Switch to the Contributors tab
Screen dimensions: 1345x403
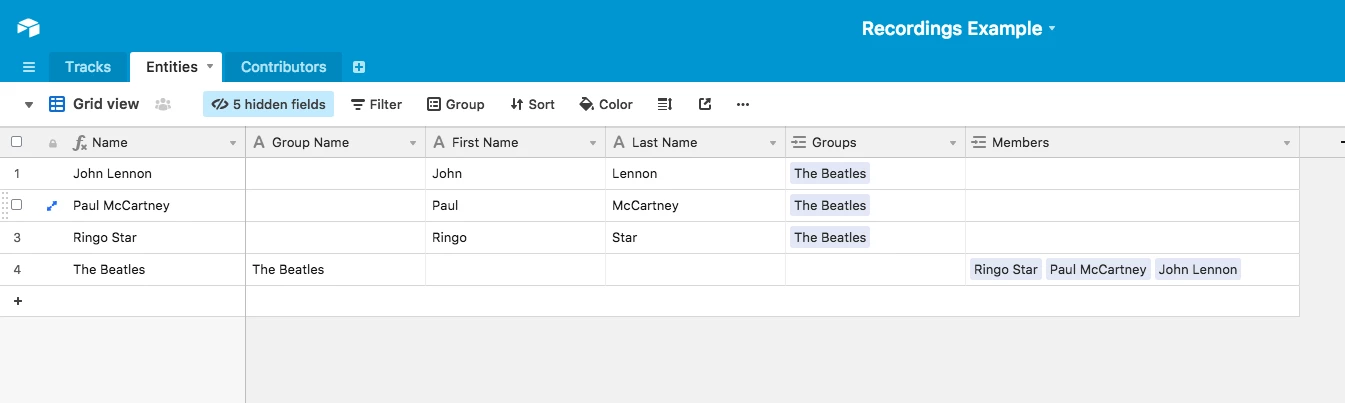tap(283, 67)
